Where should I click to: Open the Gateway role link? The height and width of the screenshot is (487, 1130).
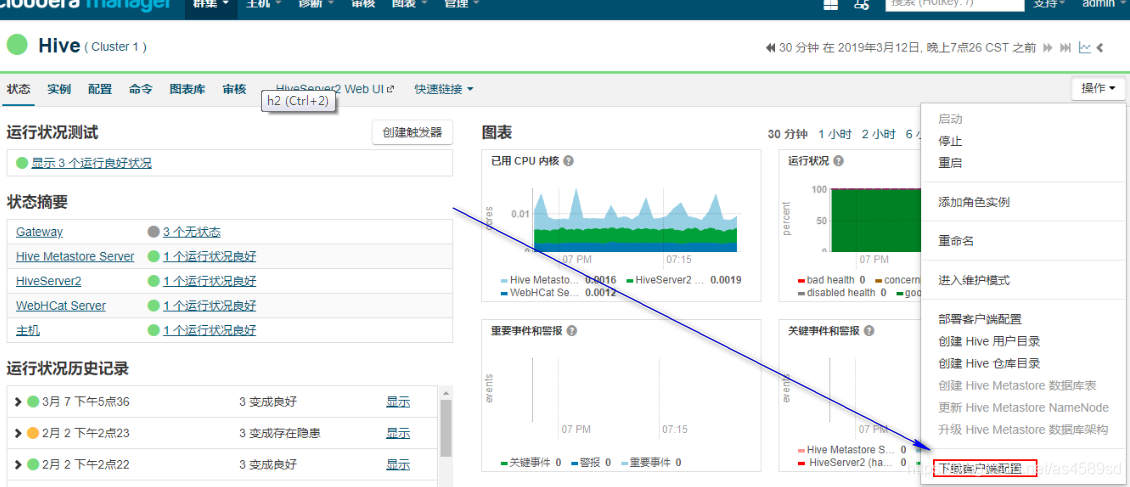pyautogui.click(x=40, y=232)
